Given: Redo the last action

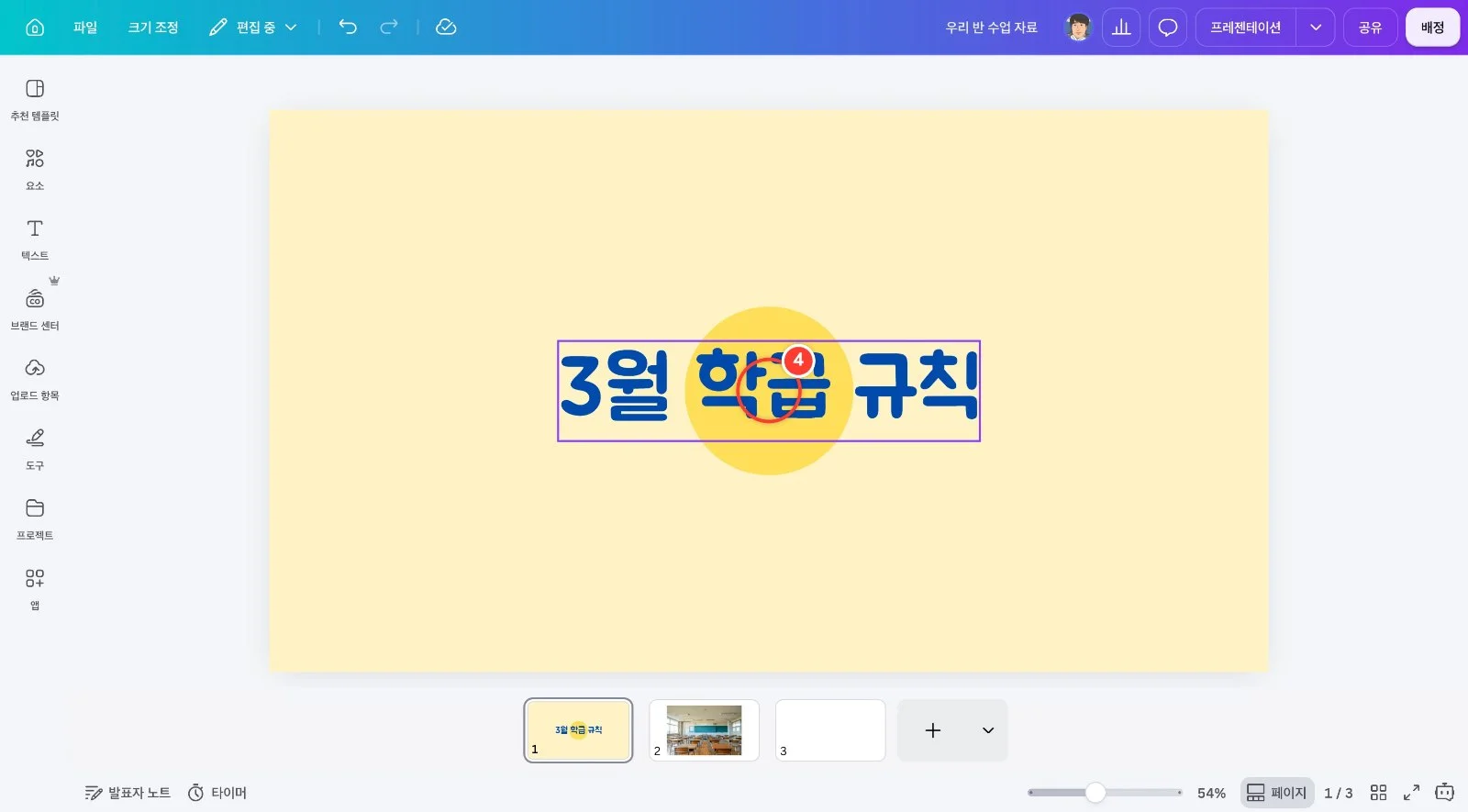Looking at the screenshot, I should [389, 28].
